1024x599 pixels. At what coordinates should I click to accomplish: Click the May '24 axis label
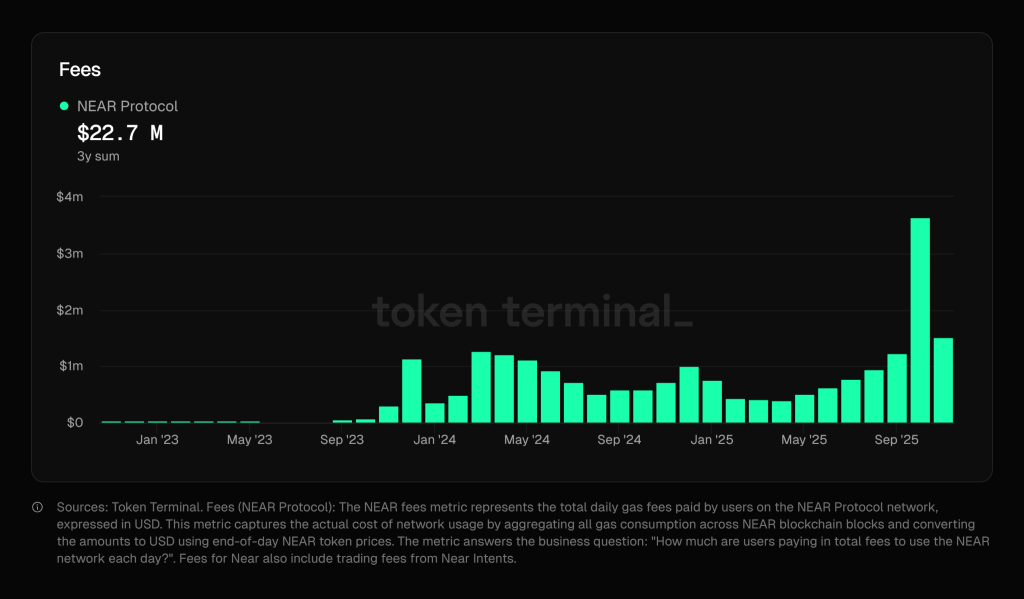point(527,438)
